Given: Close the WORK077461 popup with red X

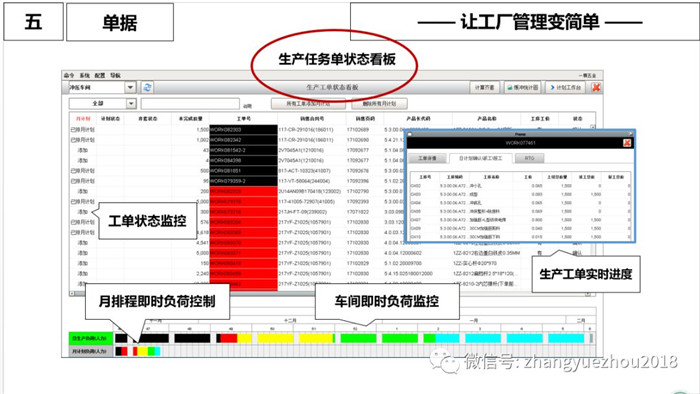Looking at the screenshot, I should click(627, 143).
